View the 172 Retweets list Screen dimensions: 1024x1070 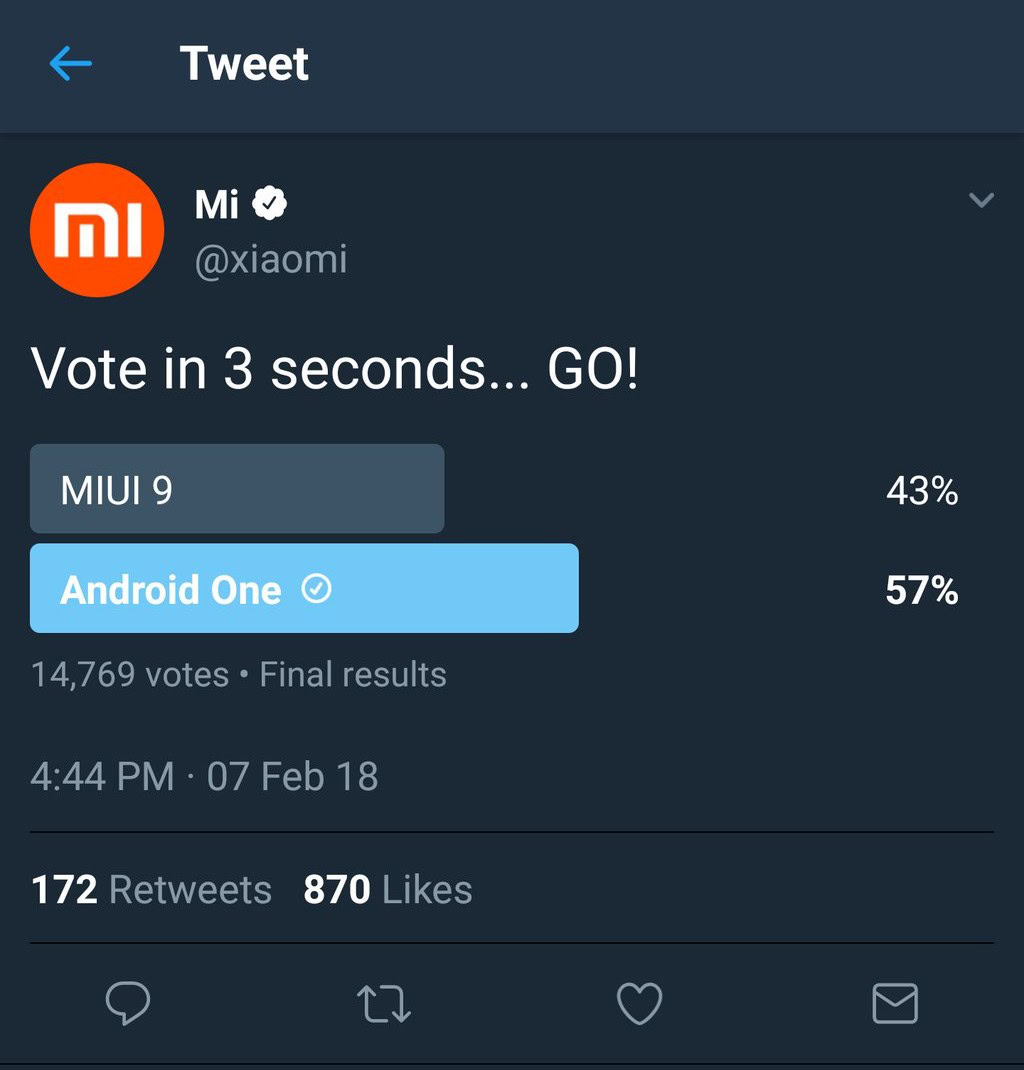tap(152, 889)
